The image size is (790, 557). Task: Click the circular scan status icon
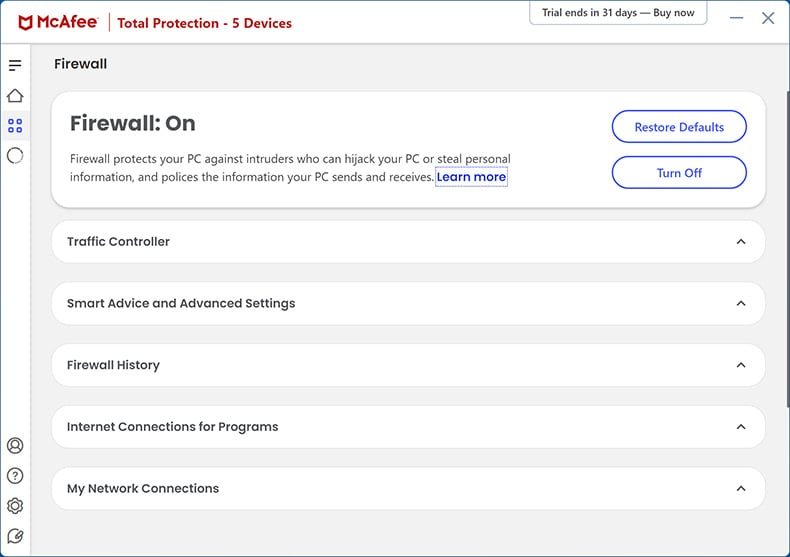15,156
